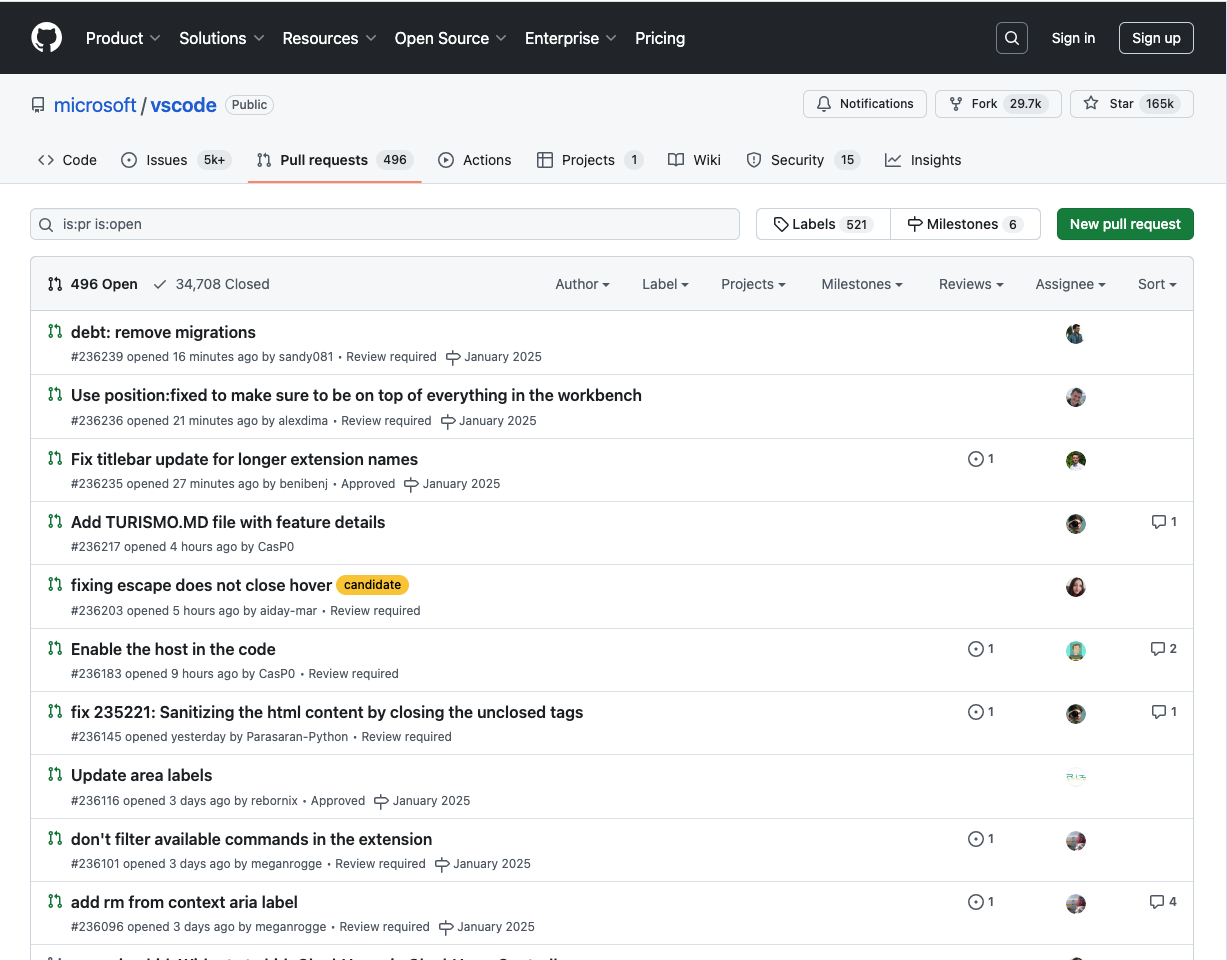Click the check status icon for don't filter available commands
Image resolution: width=1227 pixels, height=960 pixels.
[x=976, y=839]
